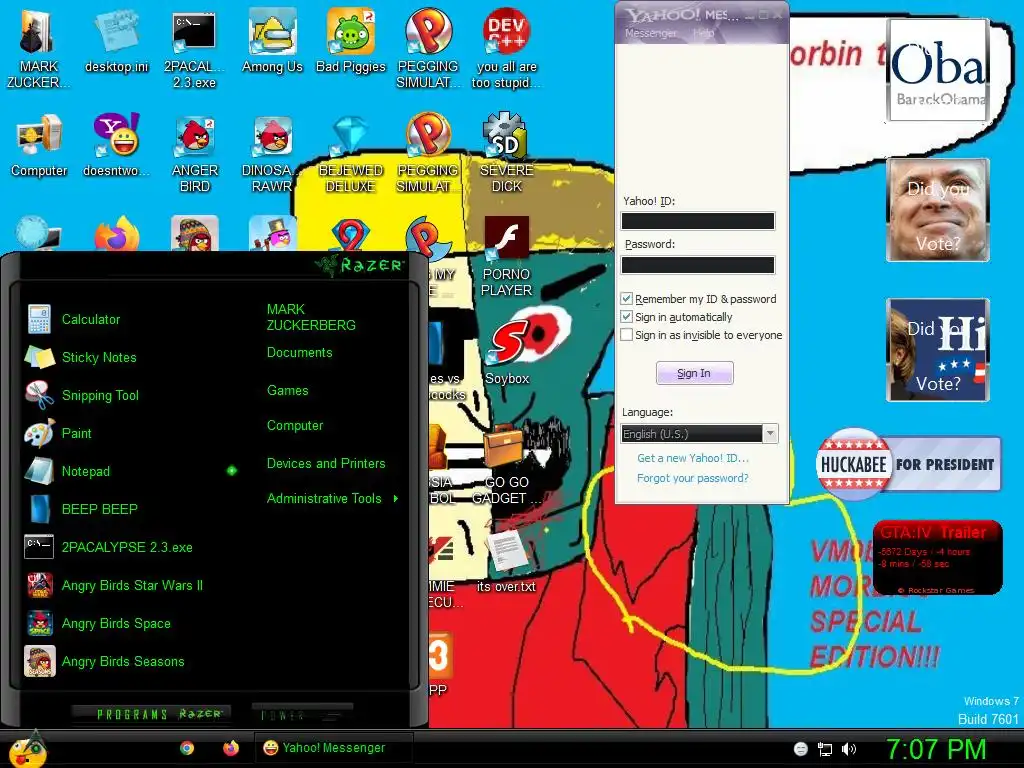
Task: Click the Yahoo! ID input field
Action: pos(697,221)
